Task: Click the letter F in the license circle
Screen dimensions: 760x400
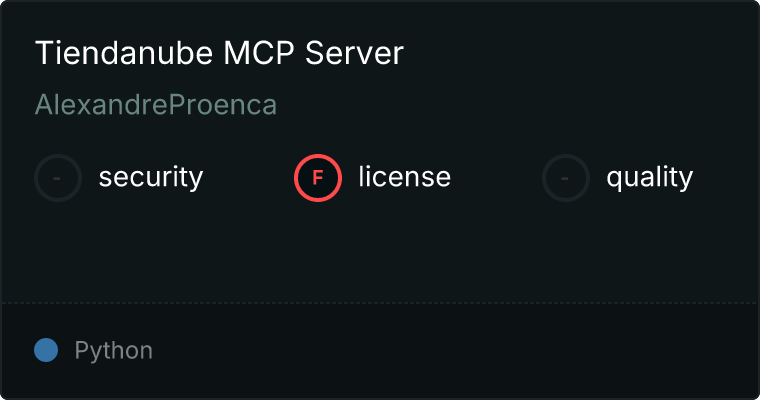Action: 317,178
